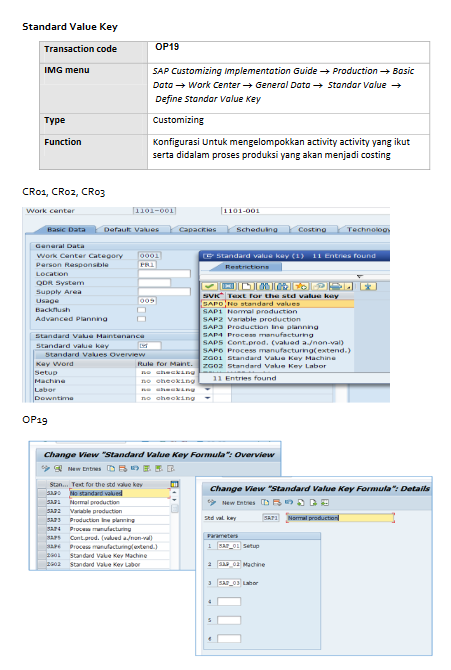Select the ZG02 Standard Value Key Labor popup row
This screenshot has height=670, width=451.
(x=277, y=366)
